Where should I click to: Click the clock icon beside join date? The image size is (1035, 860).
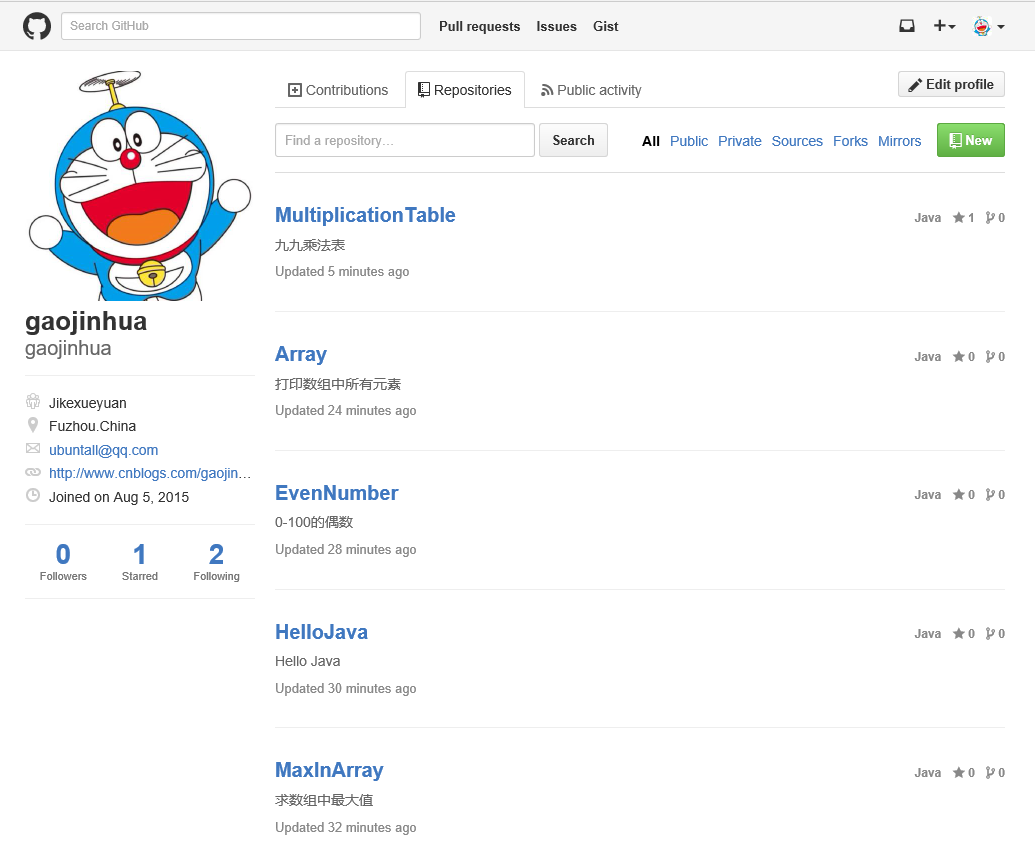click(33, 495)
